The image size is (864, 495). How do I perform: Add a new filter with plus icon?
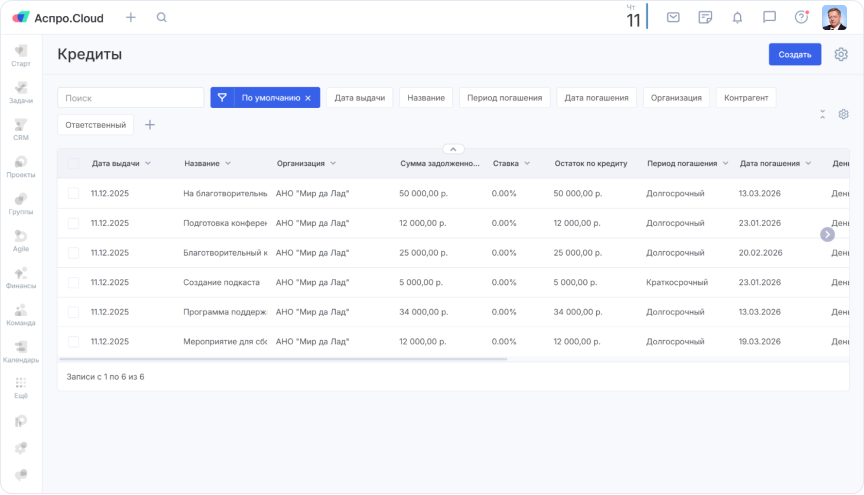[x=150, y=125]
